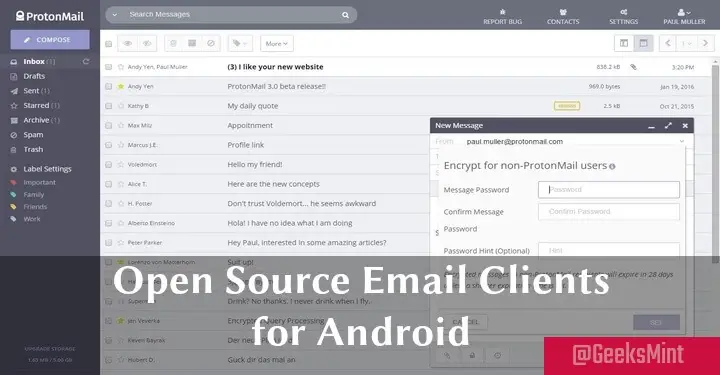Expand the New Message composer
The image size is (720, 375).
point(668,126)
